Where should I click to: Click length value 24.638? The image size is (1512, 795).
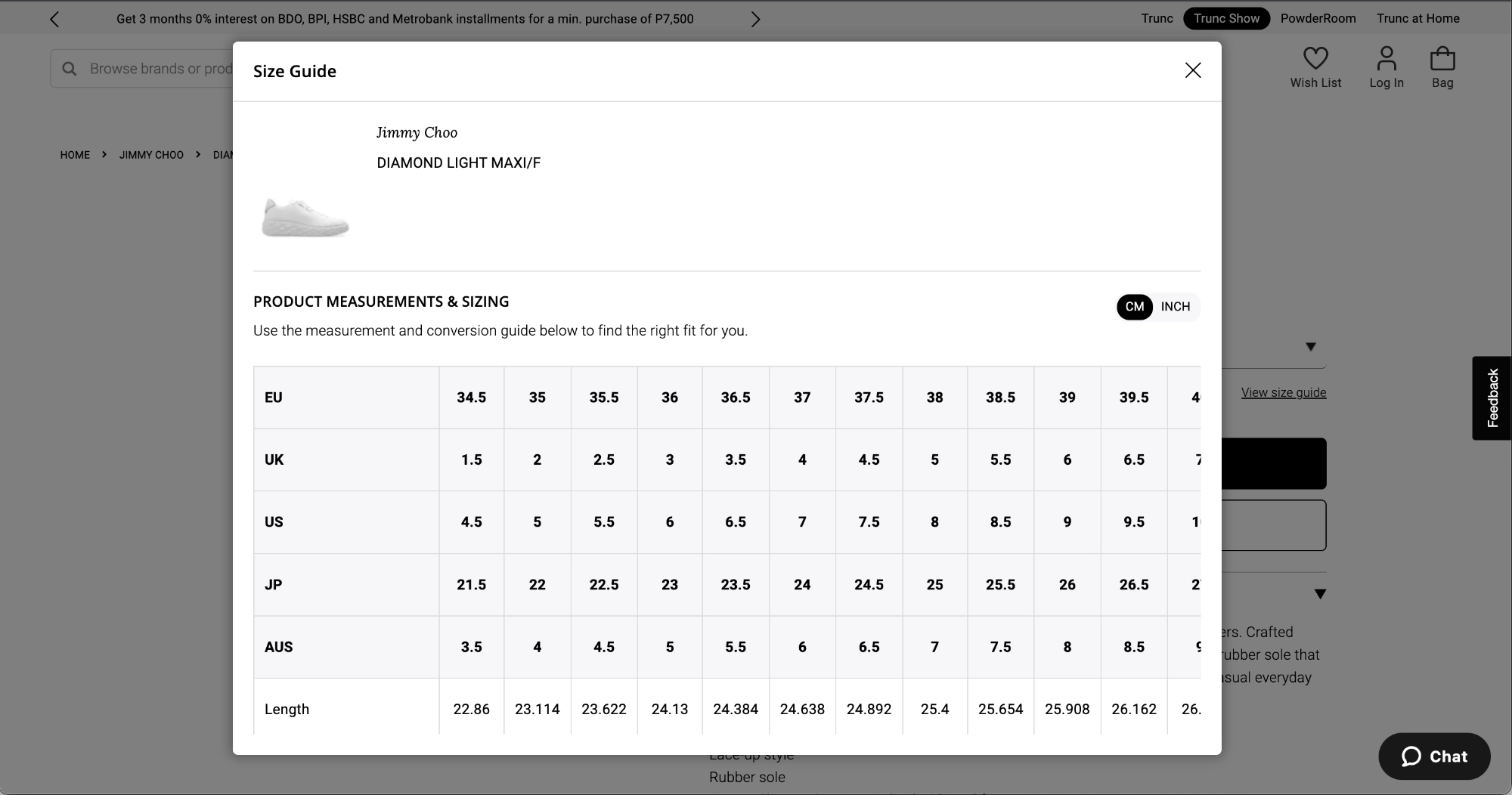point(802,709)
